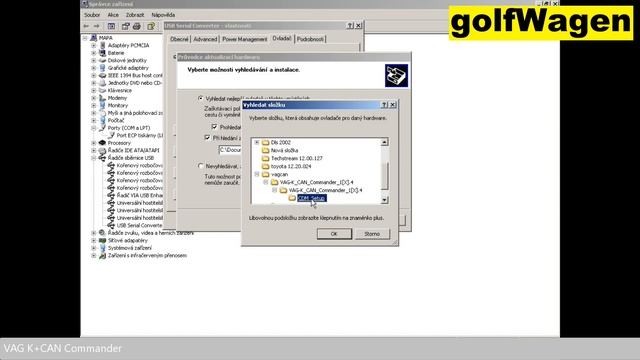Select the Adaptéry PCMCIA device icon
Image resolution: width=640 pixels, height=360 pixels.
click(x=102, y=45)
